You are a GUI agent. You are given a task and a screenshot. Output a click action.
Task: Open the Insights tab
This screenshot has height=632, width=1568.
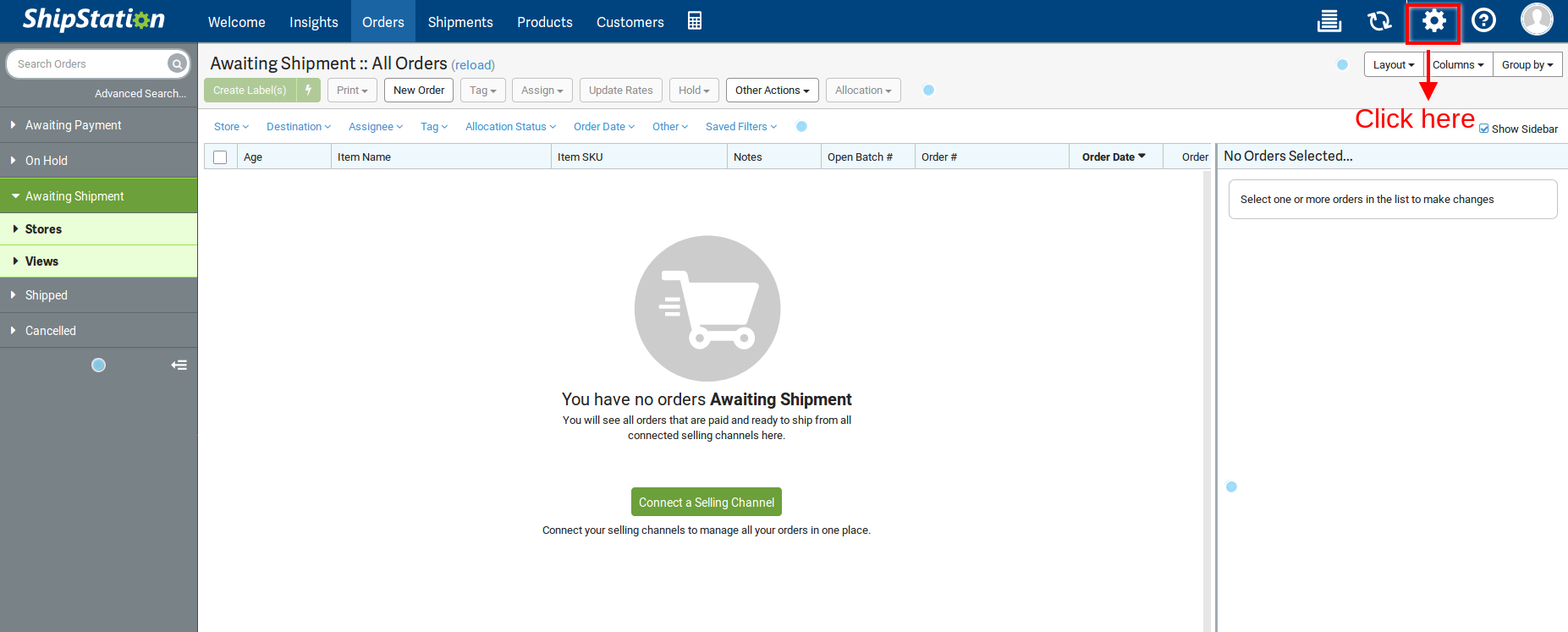click(x=313, y=22)
